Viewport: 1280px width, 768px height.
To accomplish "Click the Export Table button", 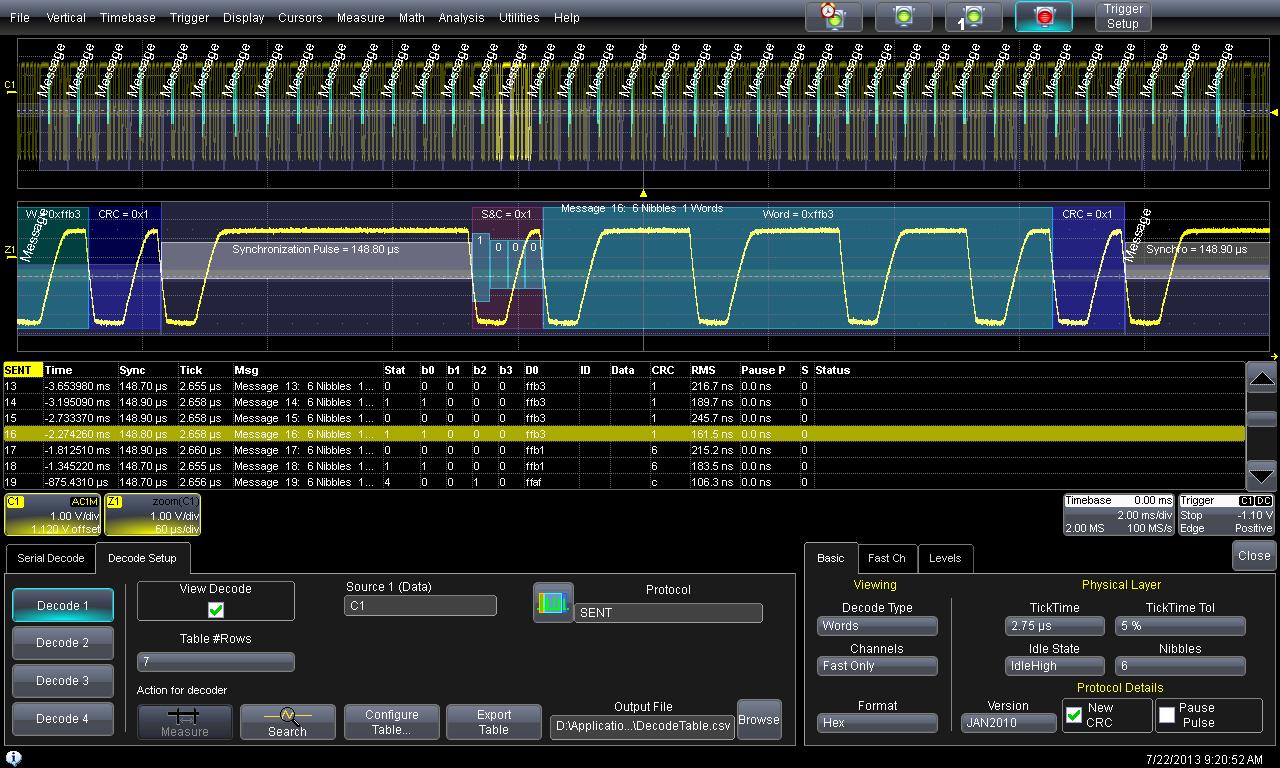I will (493, 722).
